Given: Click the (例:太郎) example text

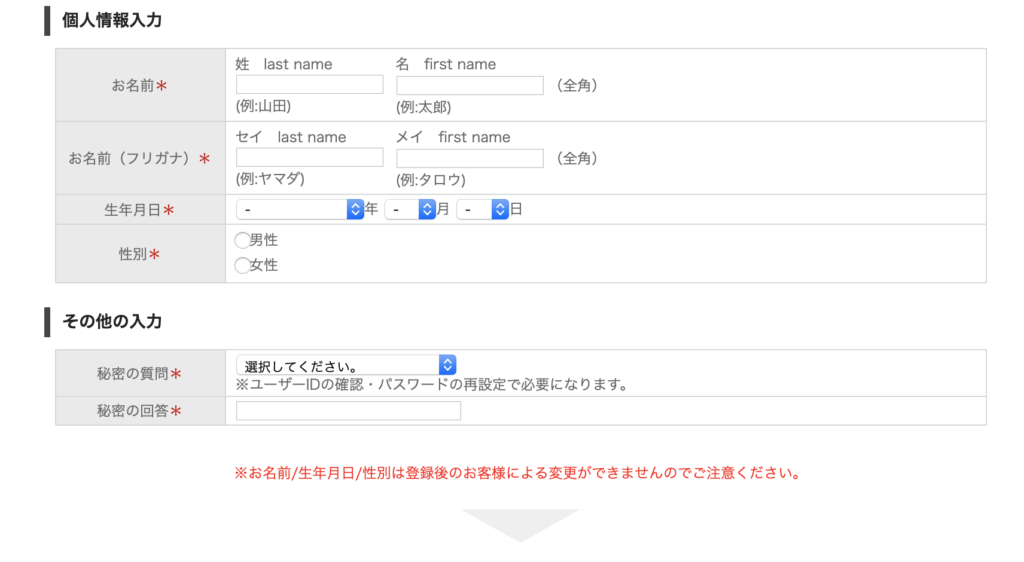Looking at the screenshot, I should (x=423, y=107).
